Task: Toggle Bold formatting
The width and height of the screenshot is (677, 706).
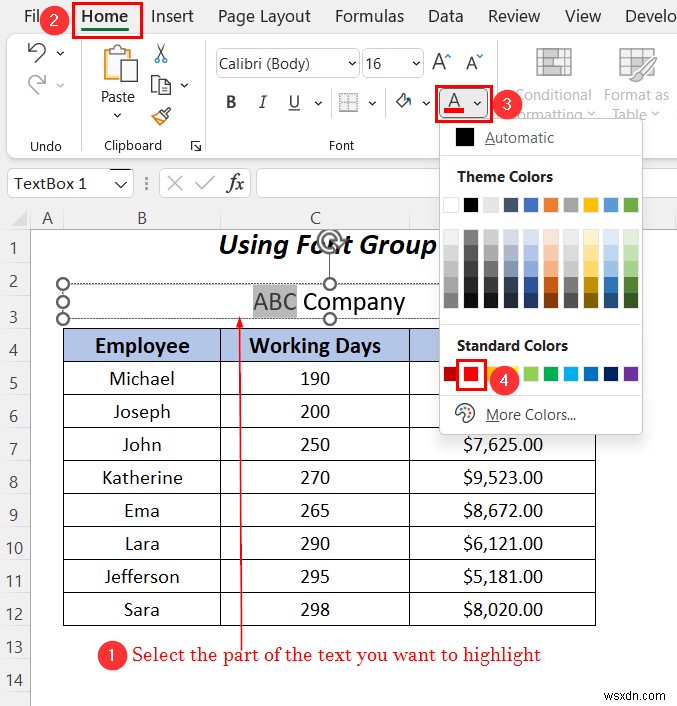Action: [231, 103]
